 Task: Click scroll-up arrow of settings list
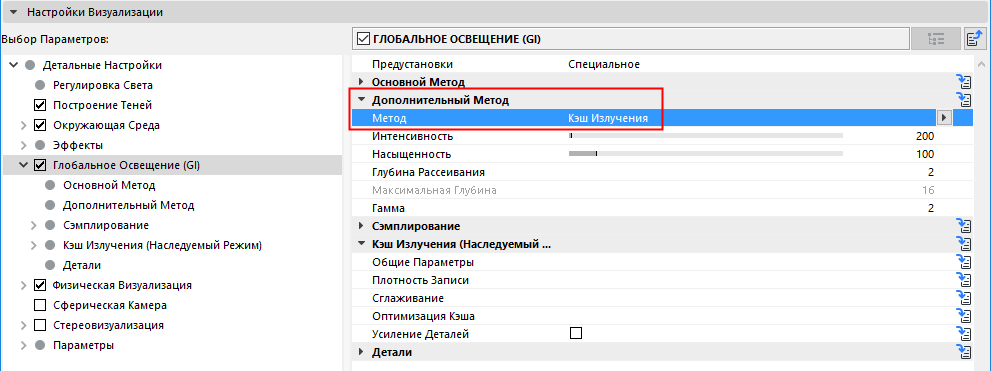coord(982,64)
